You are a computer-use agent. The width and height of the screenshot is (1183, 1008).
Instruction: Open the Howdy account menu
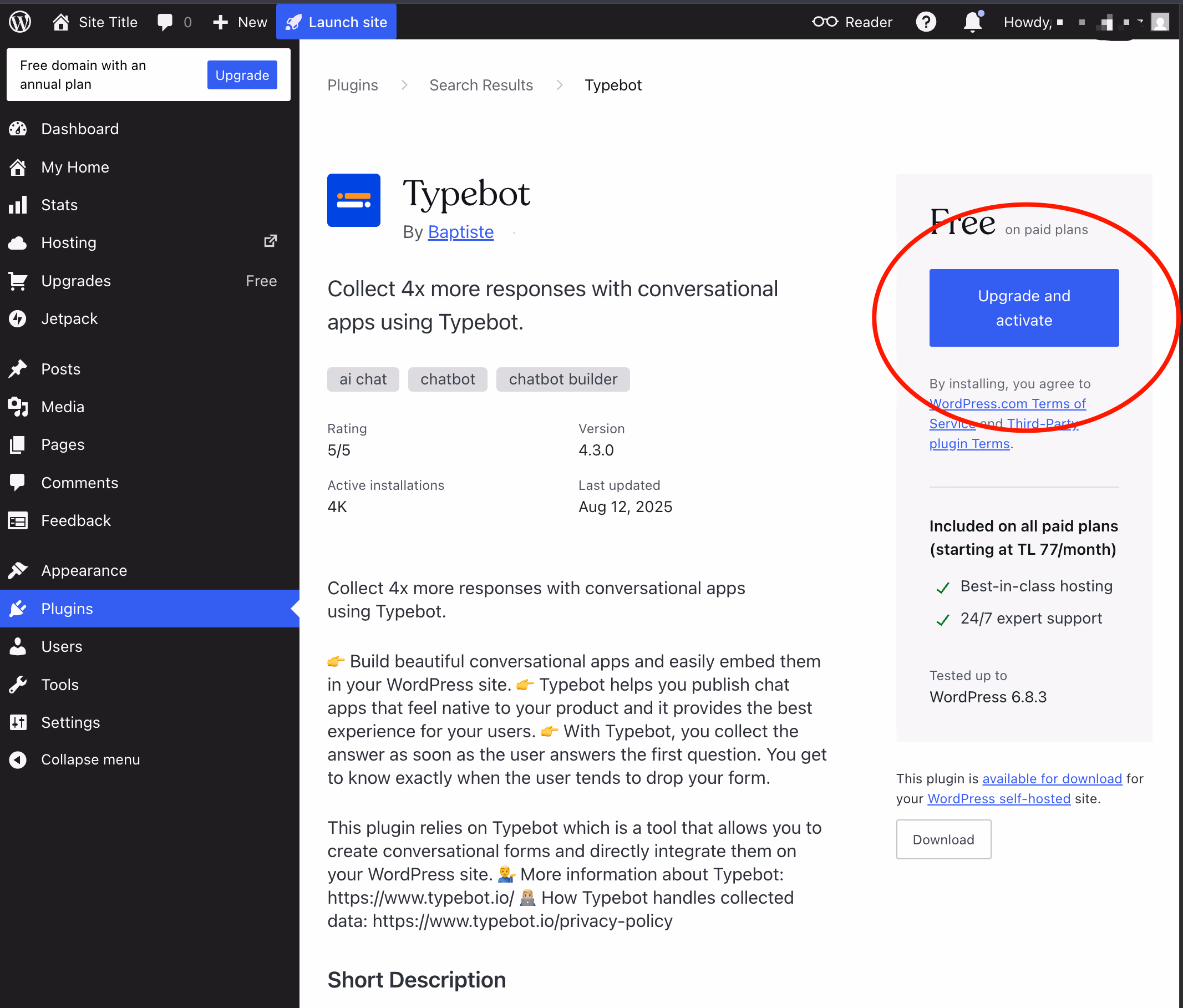[1028, 22]
